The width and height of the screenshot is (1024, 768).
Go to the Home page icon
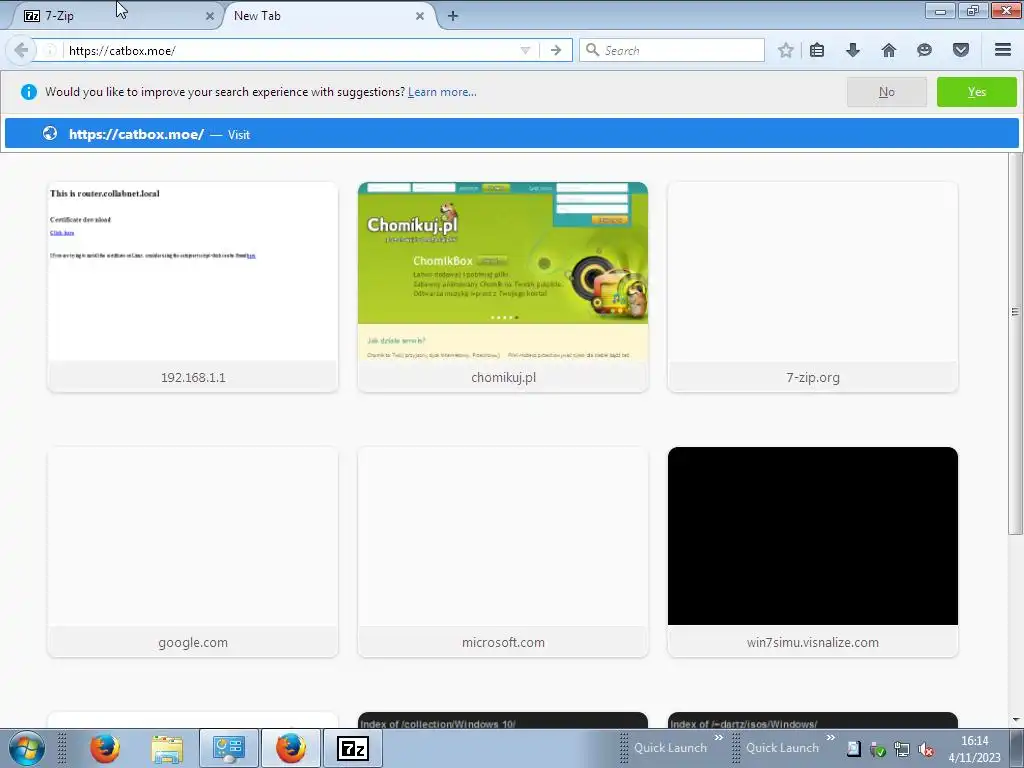(x=889, y=50)
